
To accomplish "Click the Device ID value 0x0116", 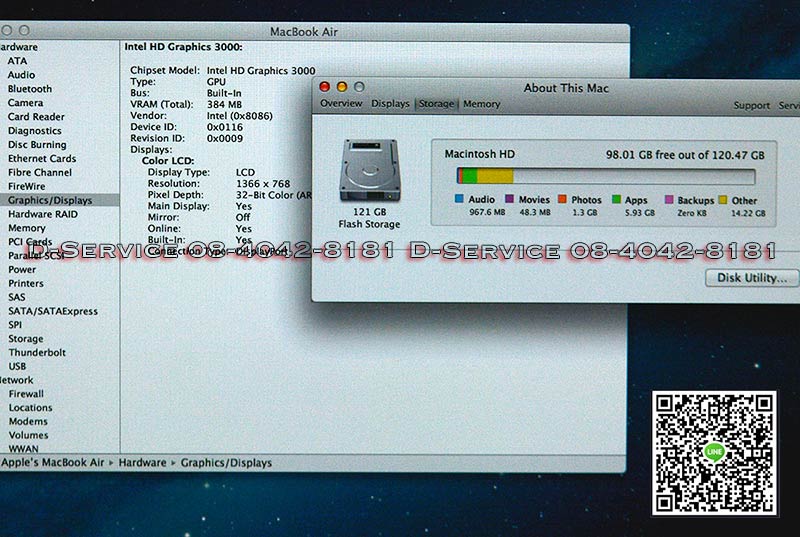I will coord(224,127).
